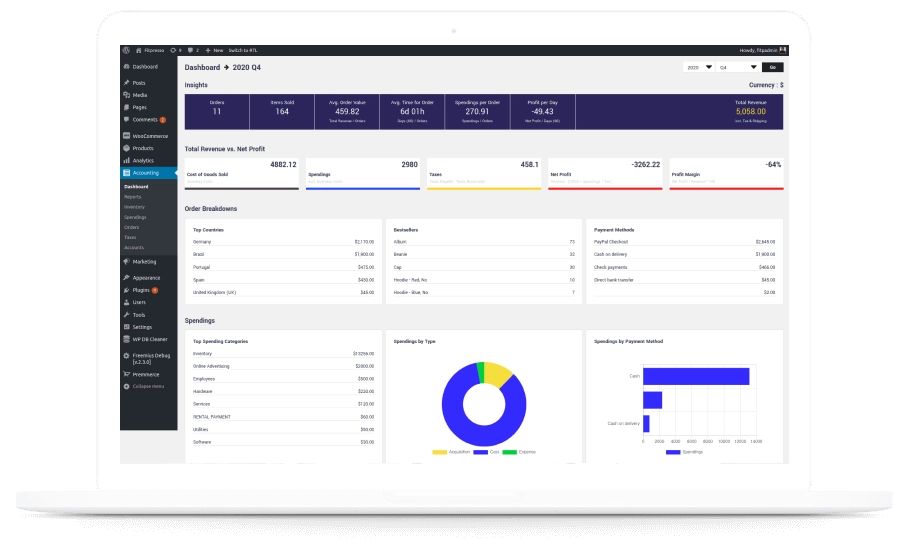Toggle the blue Cost legend swatch

[x=481, y=452]
